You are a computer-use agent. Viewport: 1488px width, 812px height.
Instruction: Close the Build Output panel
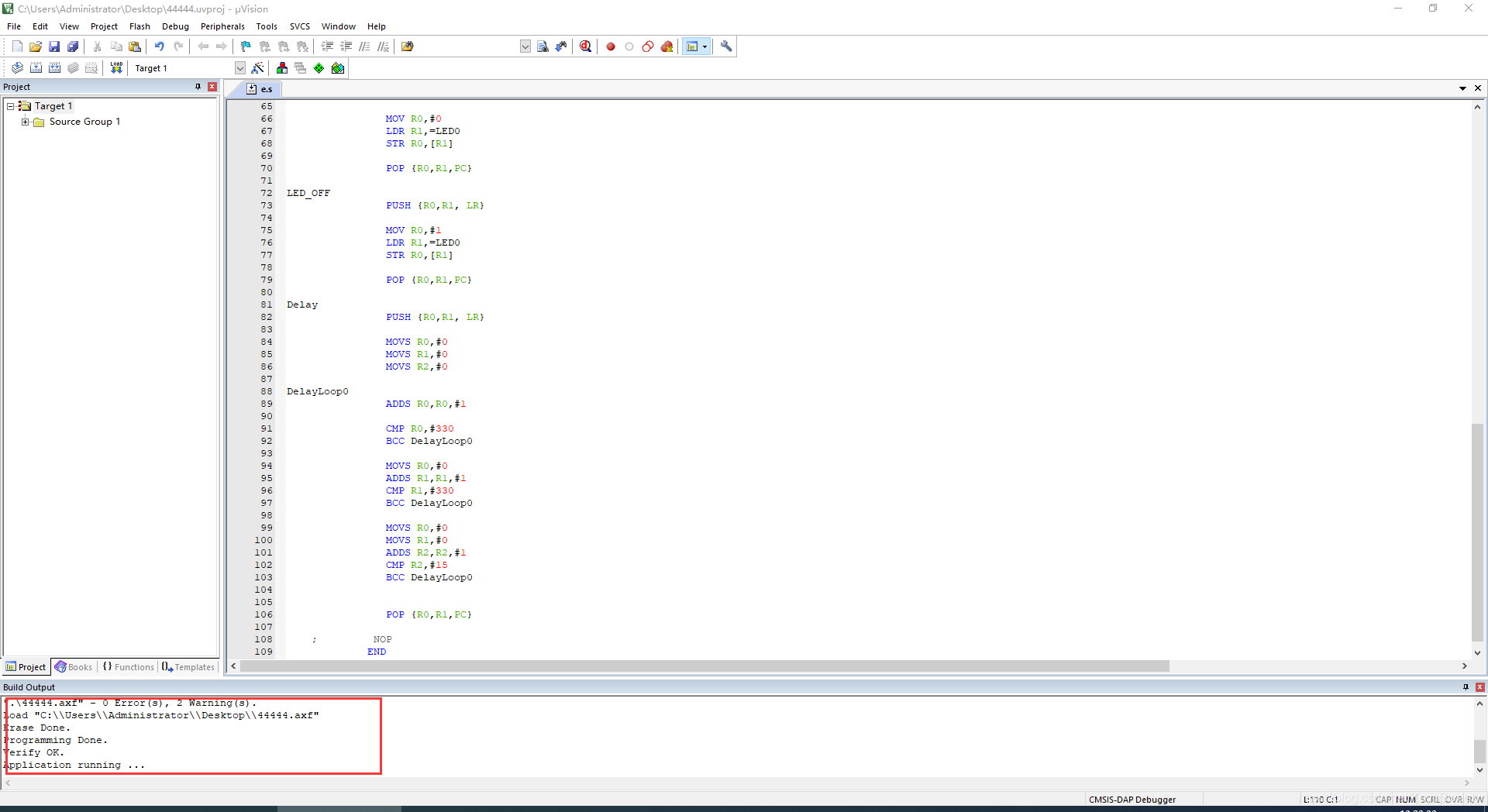tap(1480, 687)
